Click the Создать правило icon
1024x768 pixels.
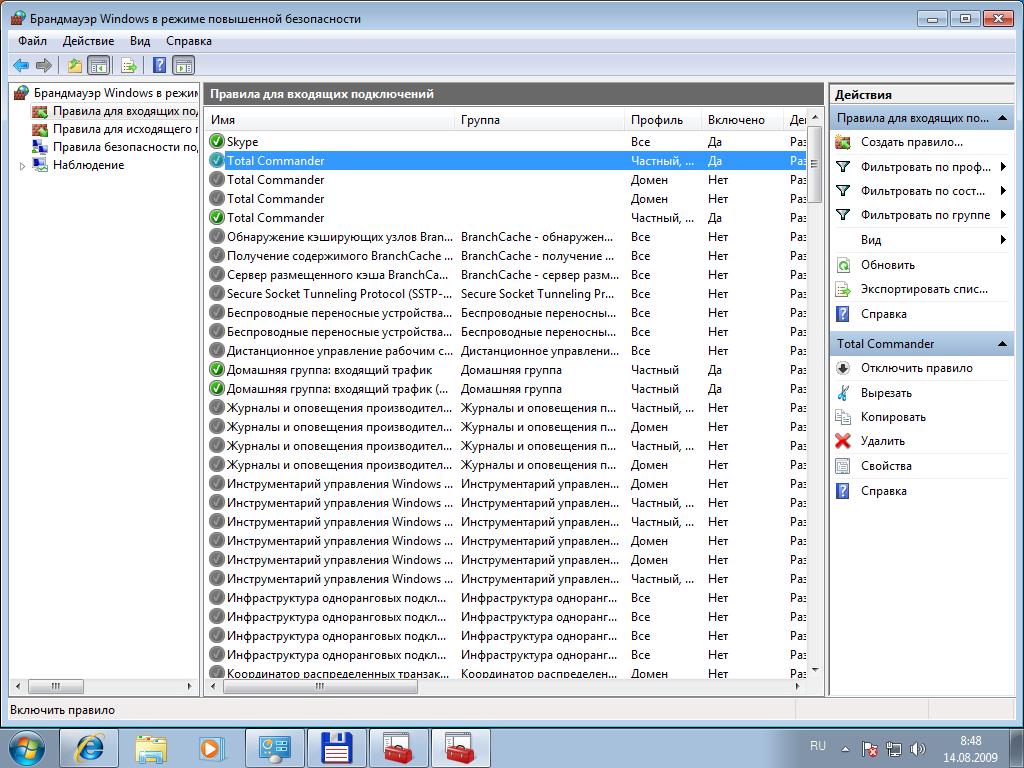click(x=843, y=142)
